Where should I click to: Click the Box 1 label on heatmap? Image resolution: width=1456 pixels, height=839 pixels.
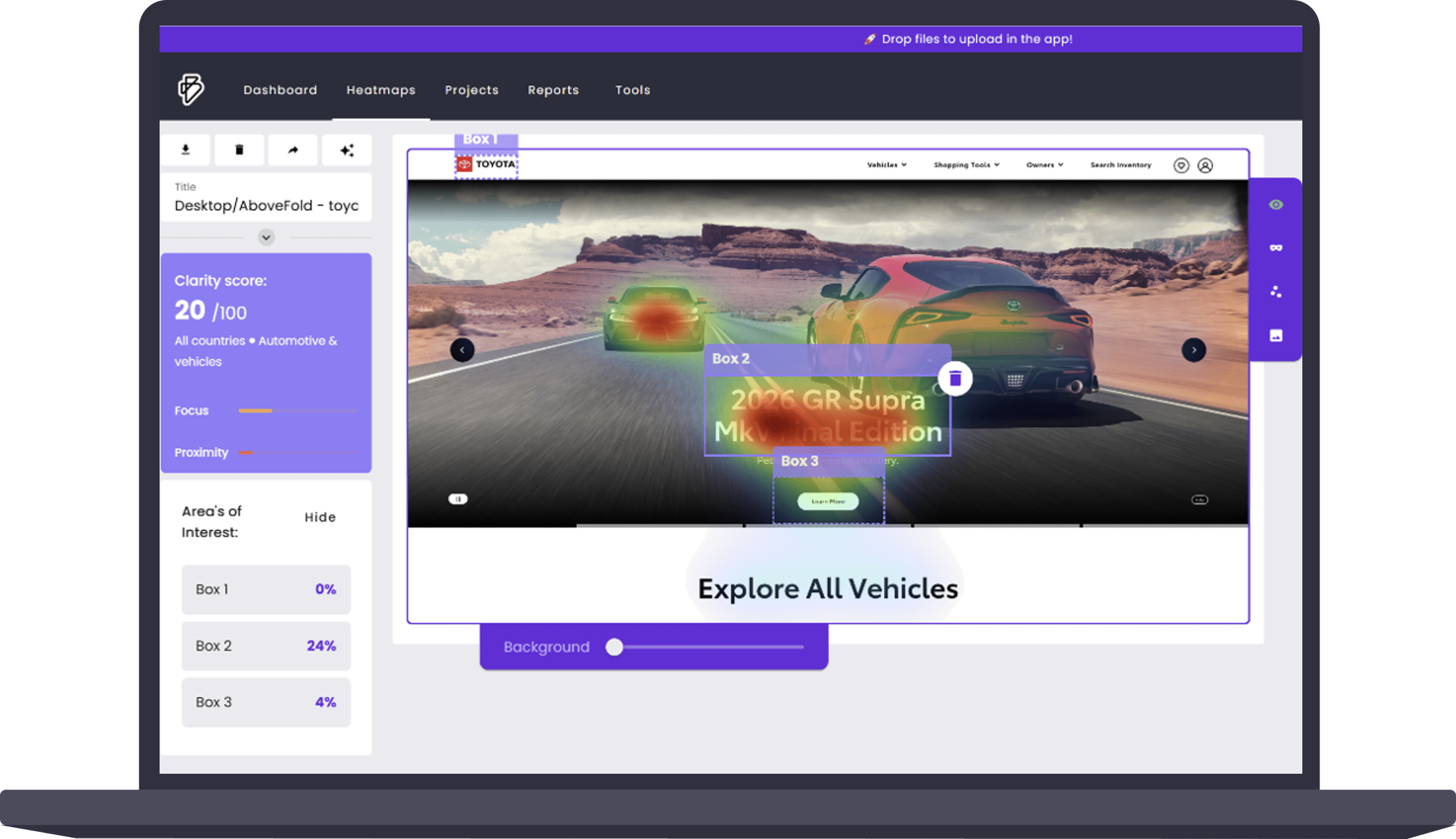coord(480,139)
